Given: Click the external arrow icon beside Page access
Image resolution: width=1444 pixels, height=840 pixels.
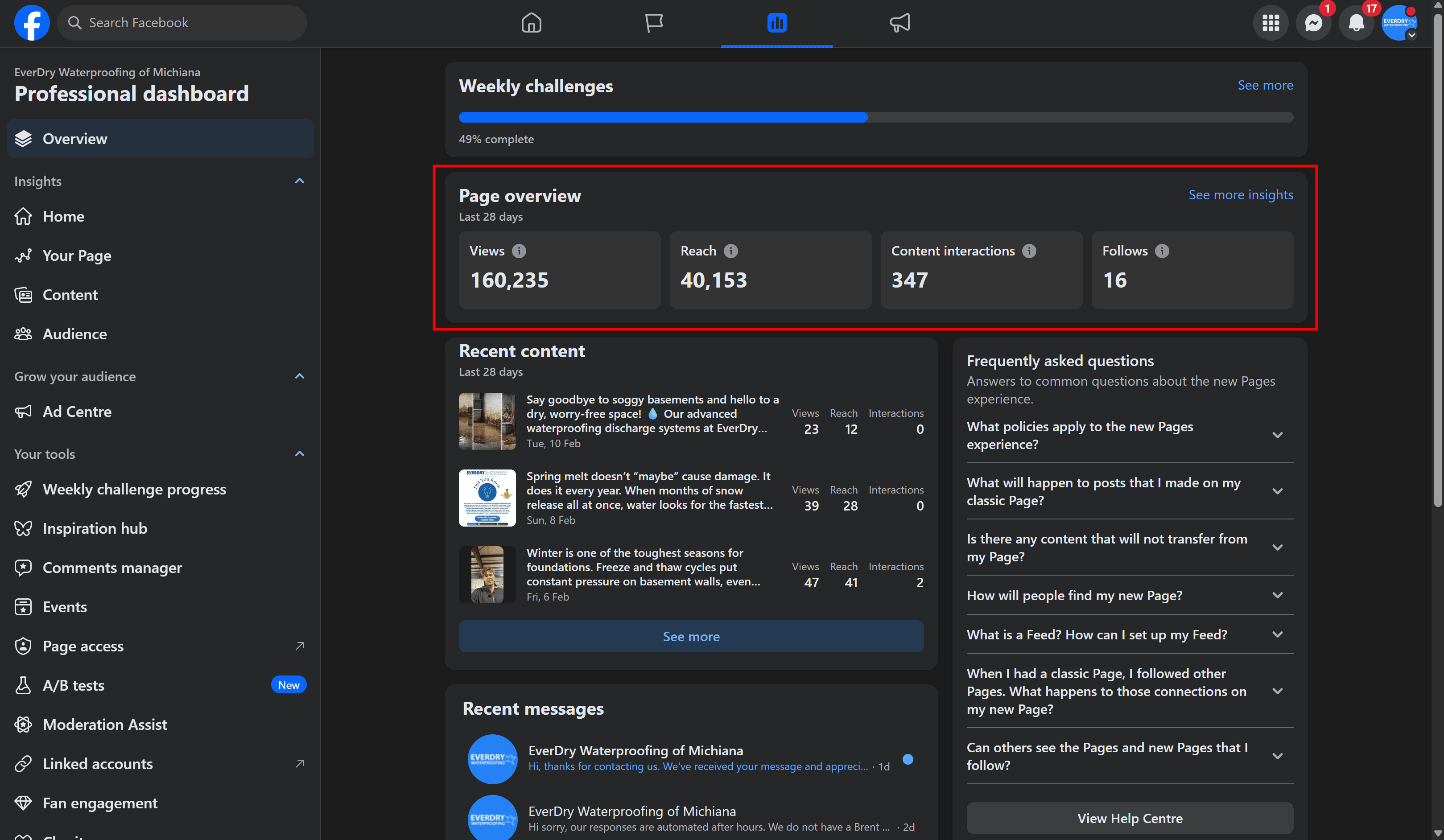Looking at the screenshot, I should tap(299, 646).
